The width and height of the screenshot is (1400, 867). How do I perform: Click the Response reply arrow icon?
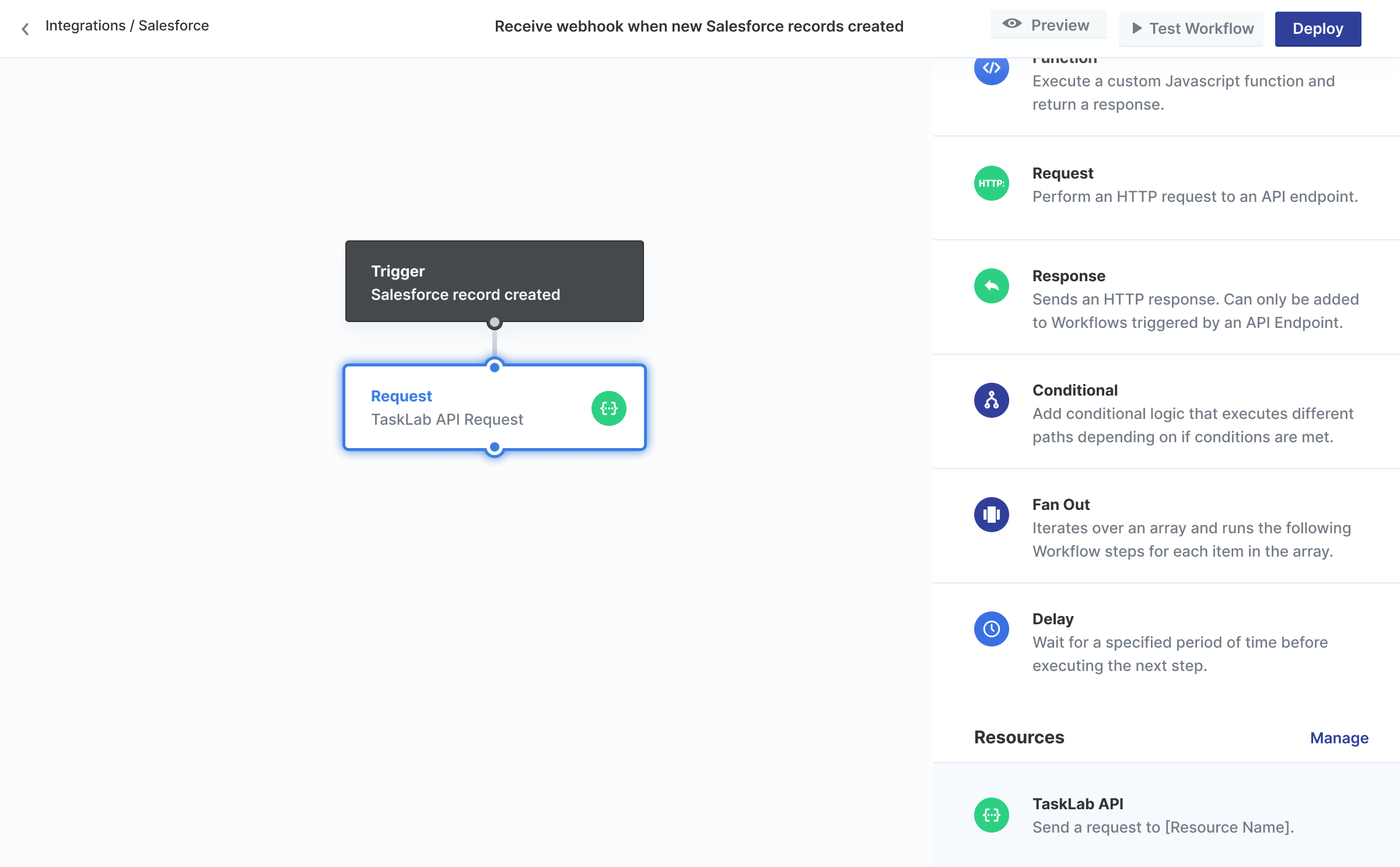[x=991, y=286]
